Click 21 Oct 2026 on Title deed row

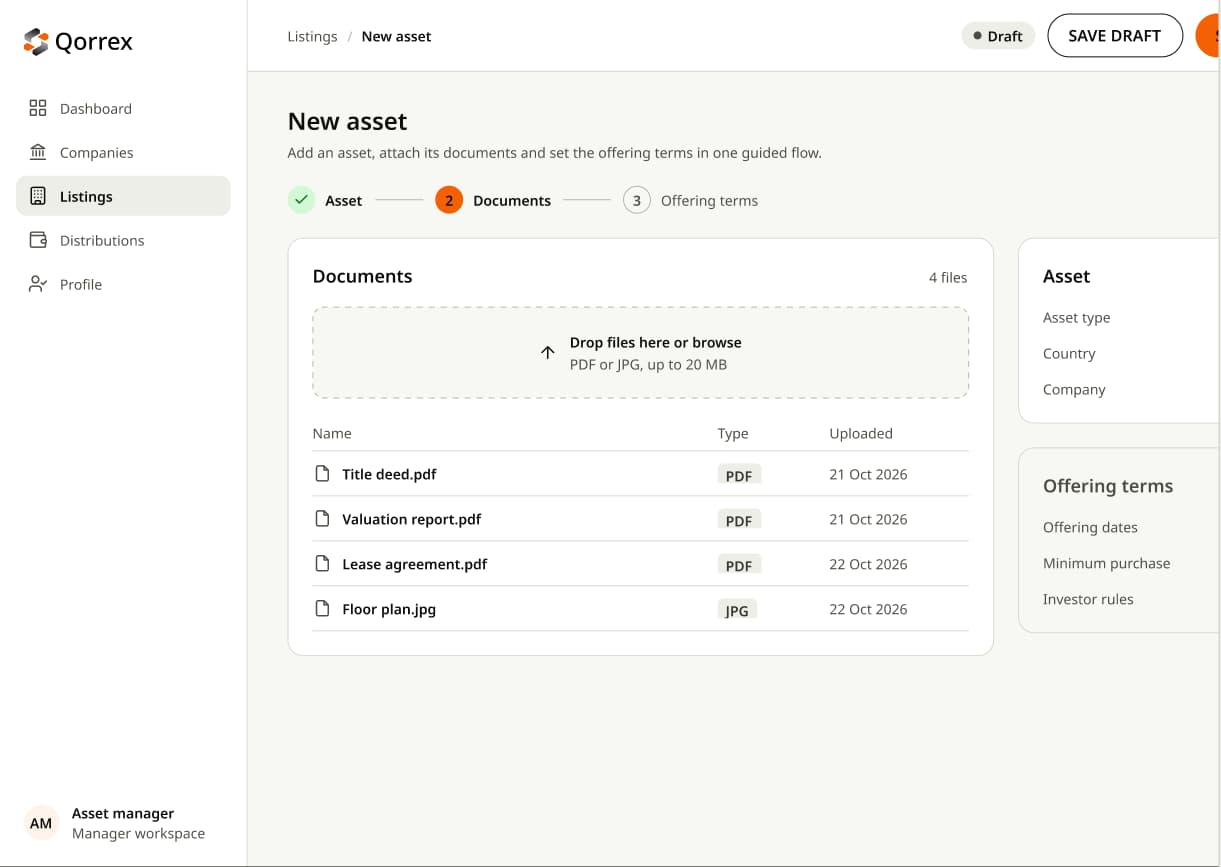tap(868, 474)
